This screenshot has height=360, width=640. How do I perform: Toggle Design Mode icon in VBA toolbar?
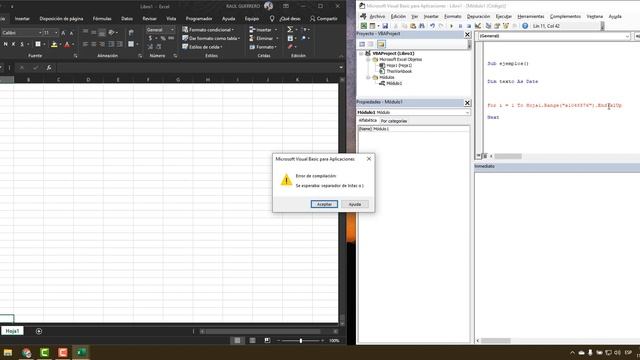[478, 26]
